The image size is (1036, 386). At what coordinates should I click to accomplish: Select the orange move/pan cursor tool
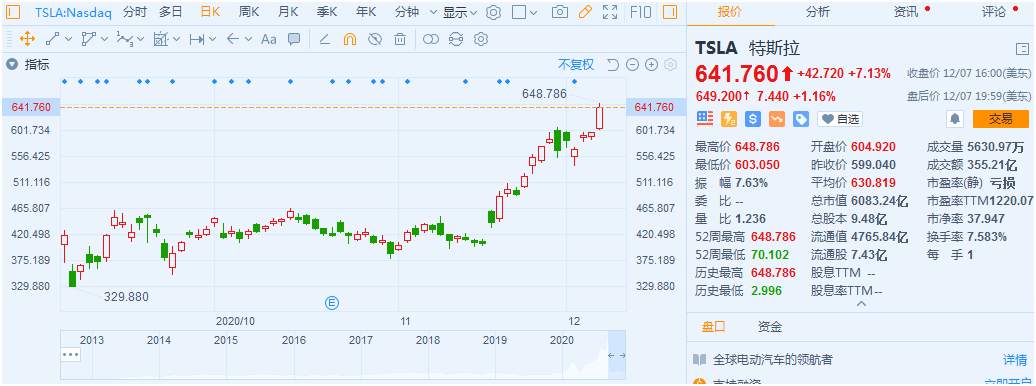click(x=27, y=39)
